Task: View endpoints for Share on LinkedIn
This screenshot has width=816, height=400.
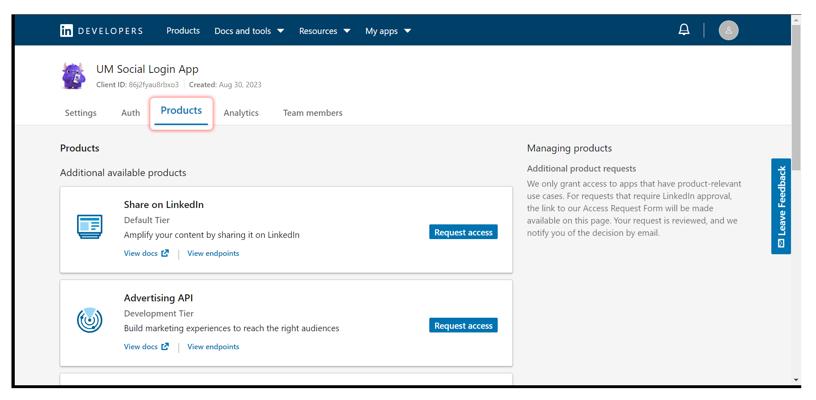Action: pos(213,254)
